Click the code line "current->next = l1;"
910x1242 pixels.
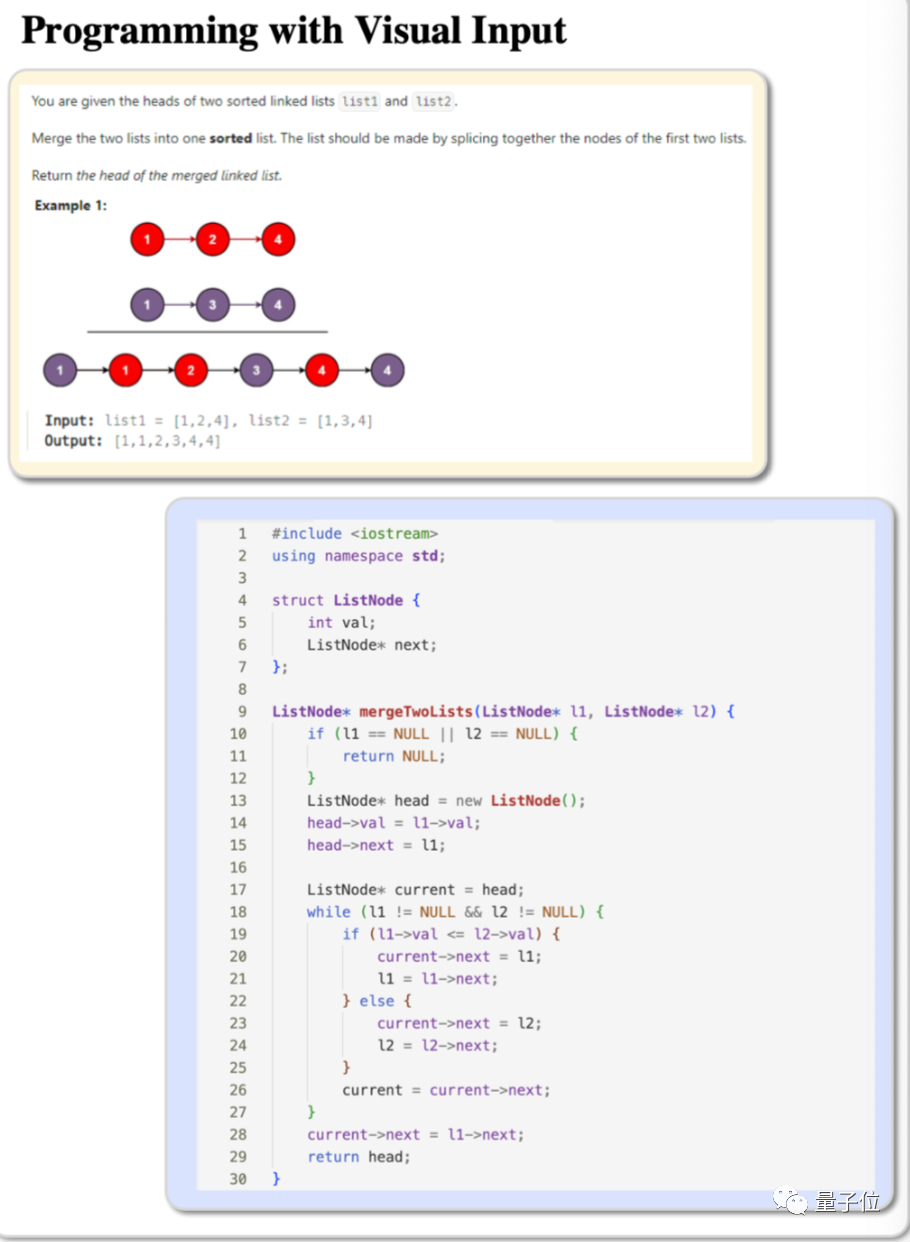(x=459, y=956)
